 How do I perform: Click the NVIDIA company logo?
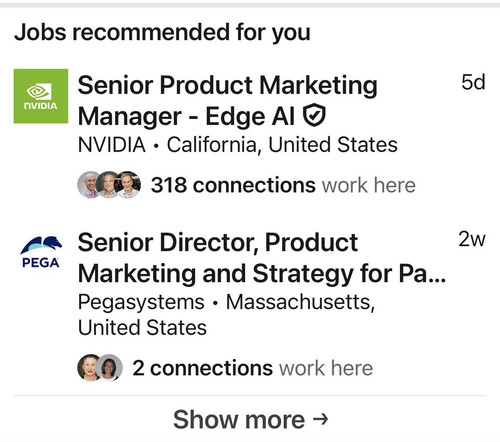click(41, 96)
